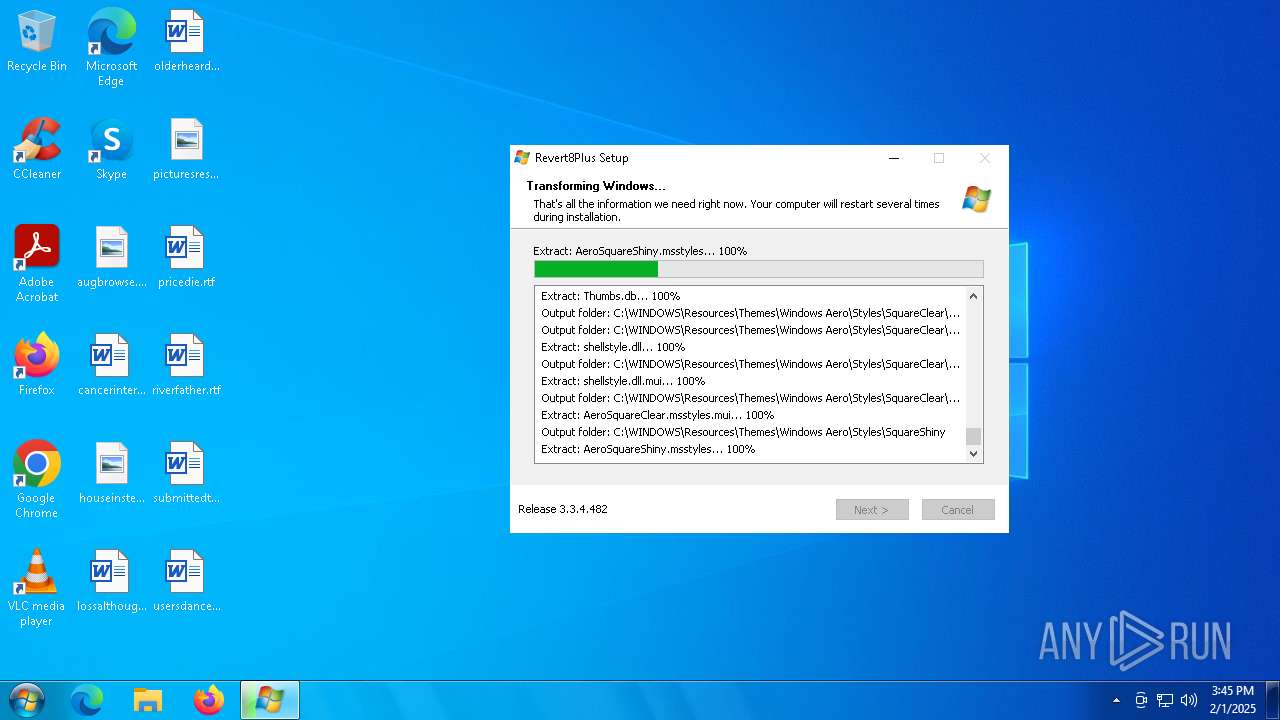Click the Show desktop strip
Screen dimensions: 1280x720
click(x=1273, y=700)
